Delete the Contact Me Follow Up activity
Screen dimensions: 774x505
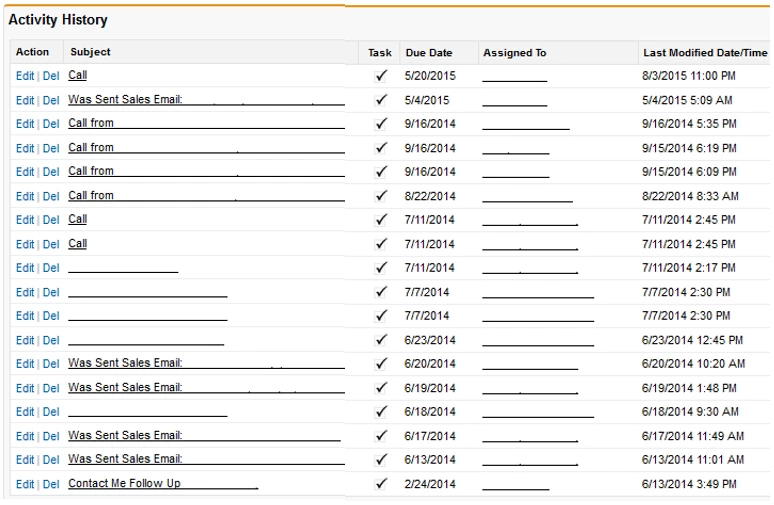tap(51, 484)
